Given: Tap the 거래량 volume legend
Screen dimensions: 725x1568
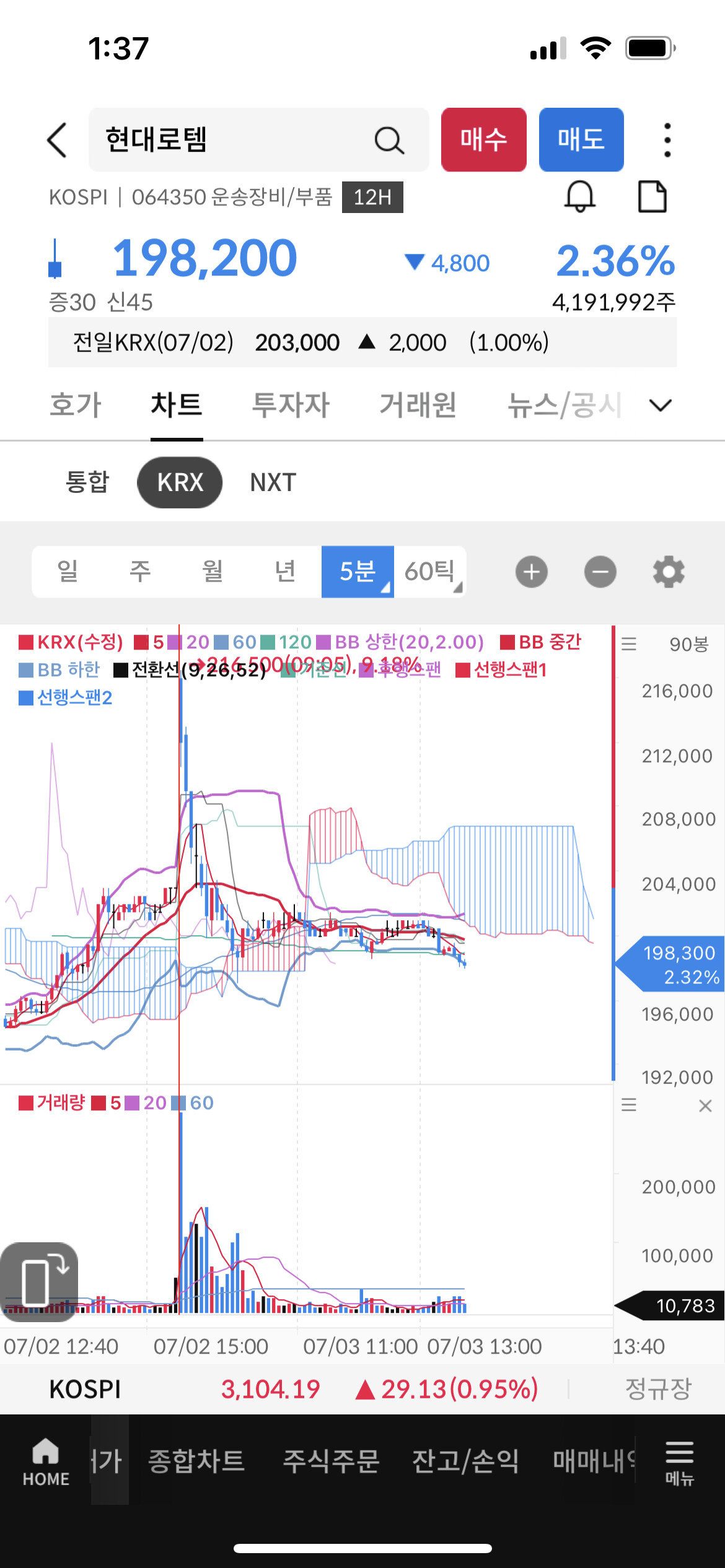Looking at the screenshot, I should click(x=52, y=1102).
